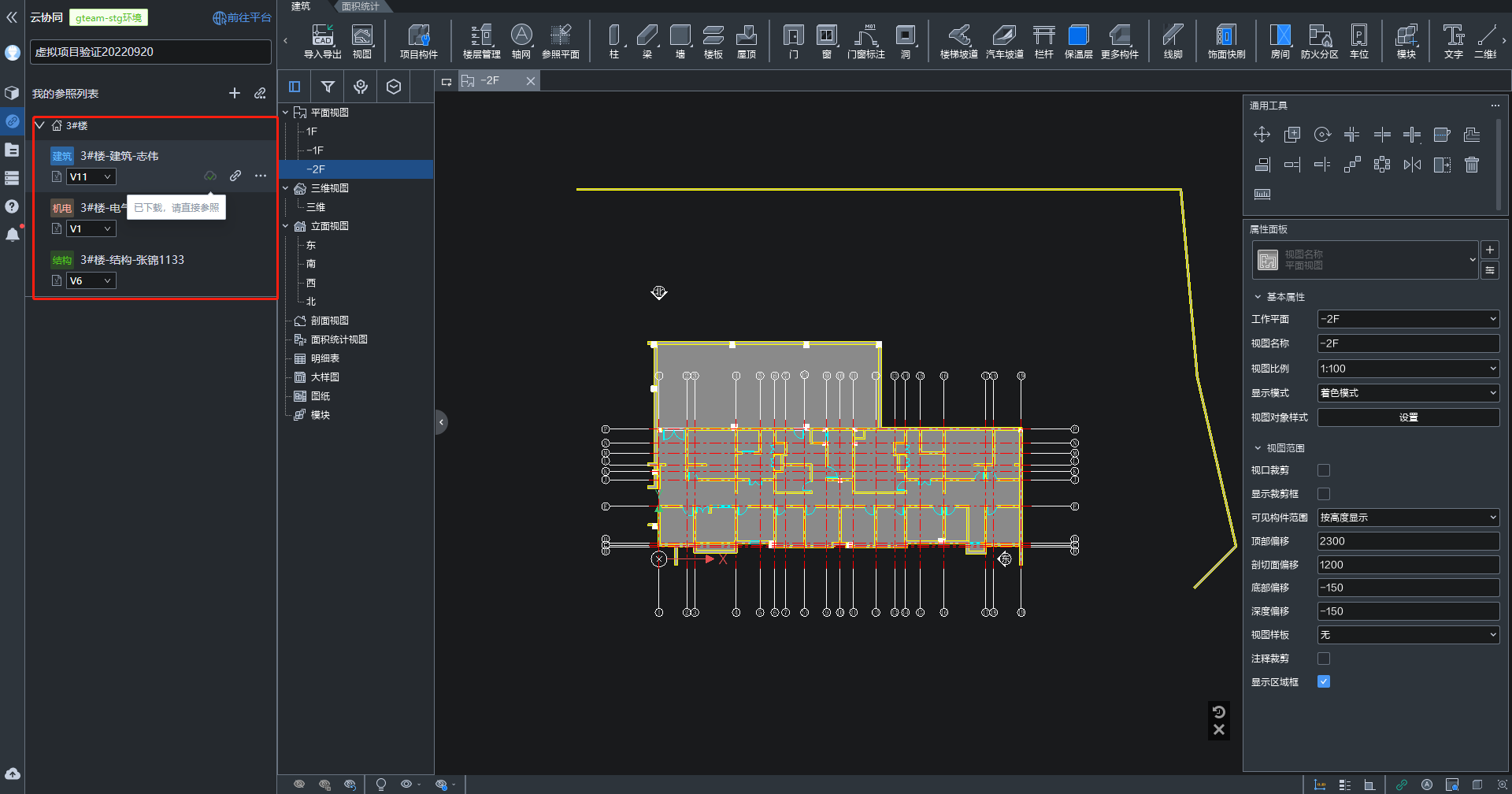Close the -2F view tab
The width and height of the screenshot is (1512, 794).
click(x=531, y=81)
